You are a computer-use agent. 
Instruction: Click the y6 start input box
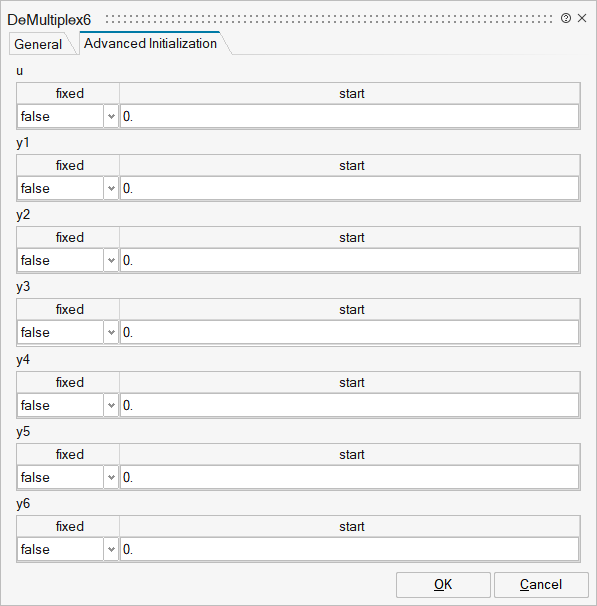(349, 549)
